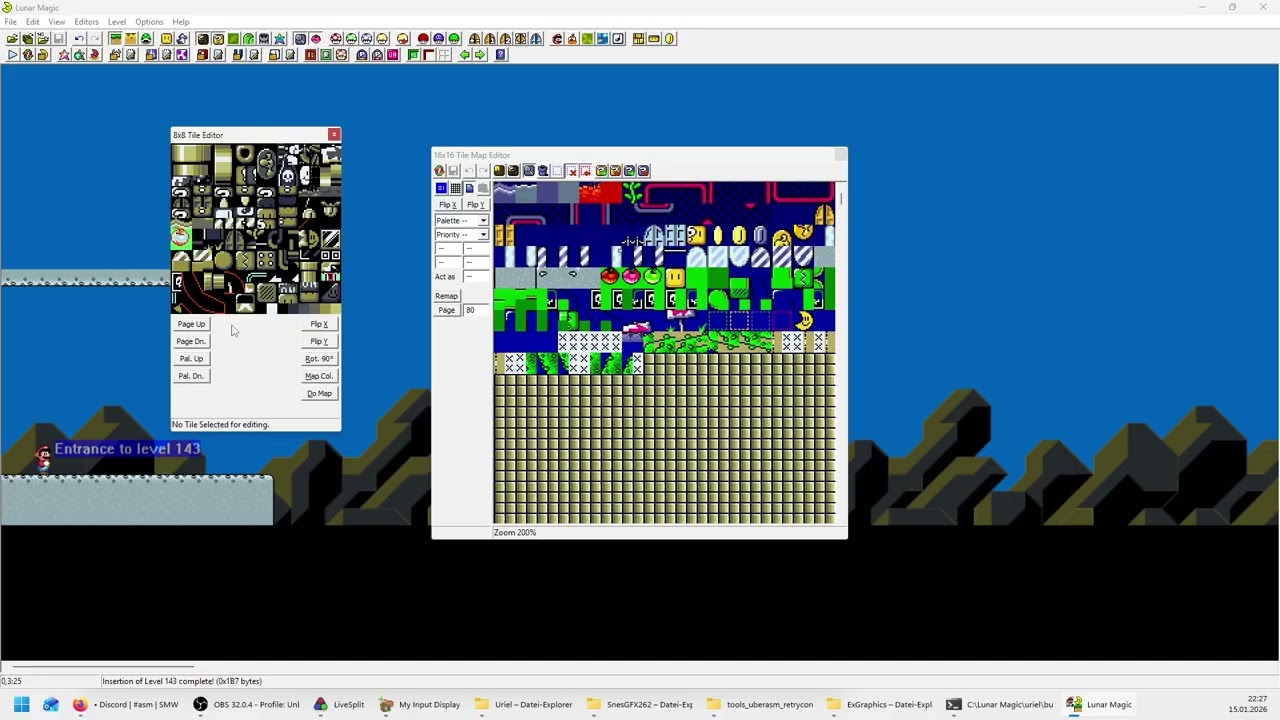1280x720 pixels.
Task: Open LiveSplit from the taskbar
Action: (x=340, y=704)
